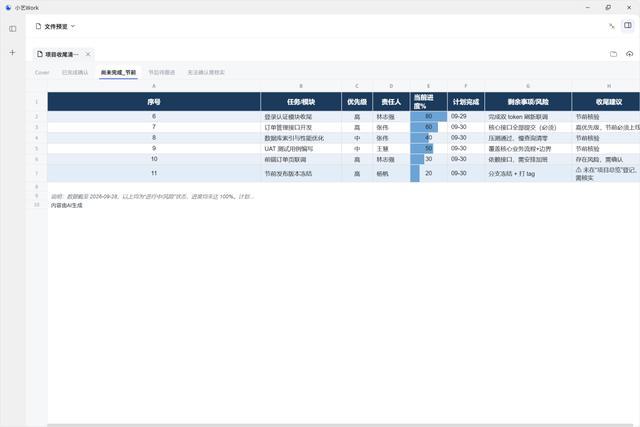Open the sheet tab right of the active one
This screenshot has width=640, height=427.
click(162, 72)
